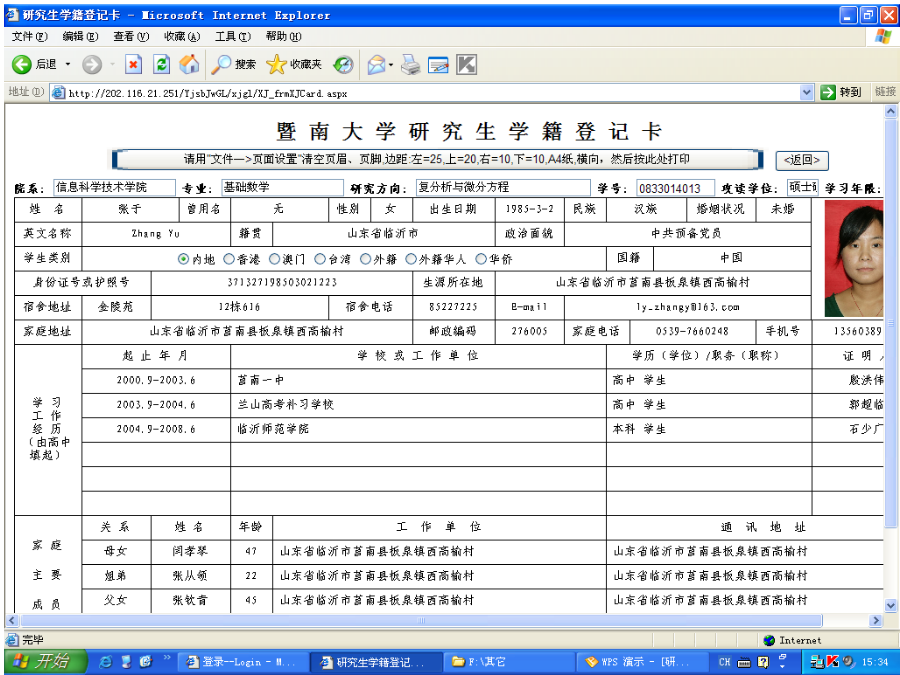Go to the Home page icon
This screenshot has width=900, height=675.
point(189,64)
